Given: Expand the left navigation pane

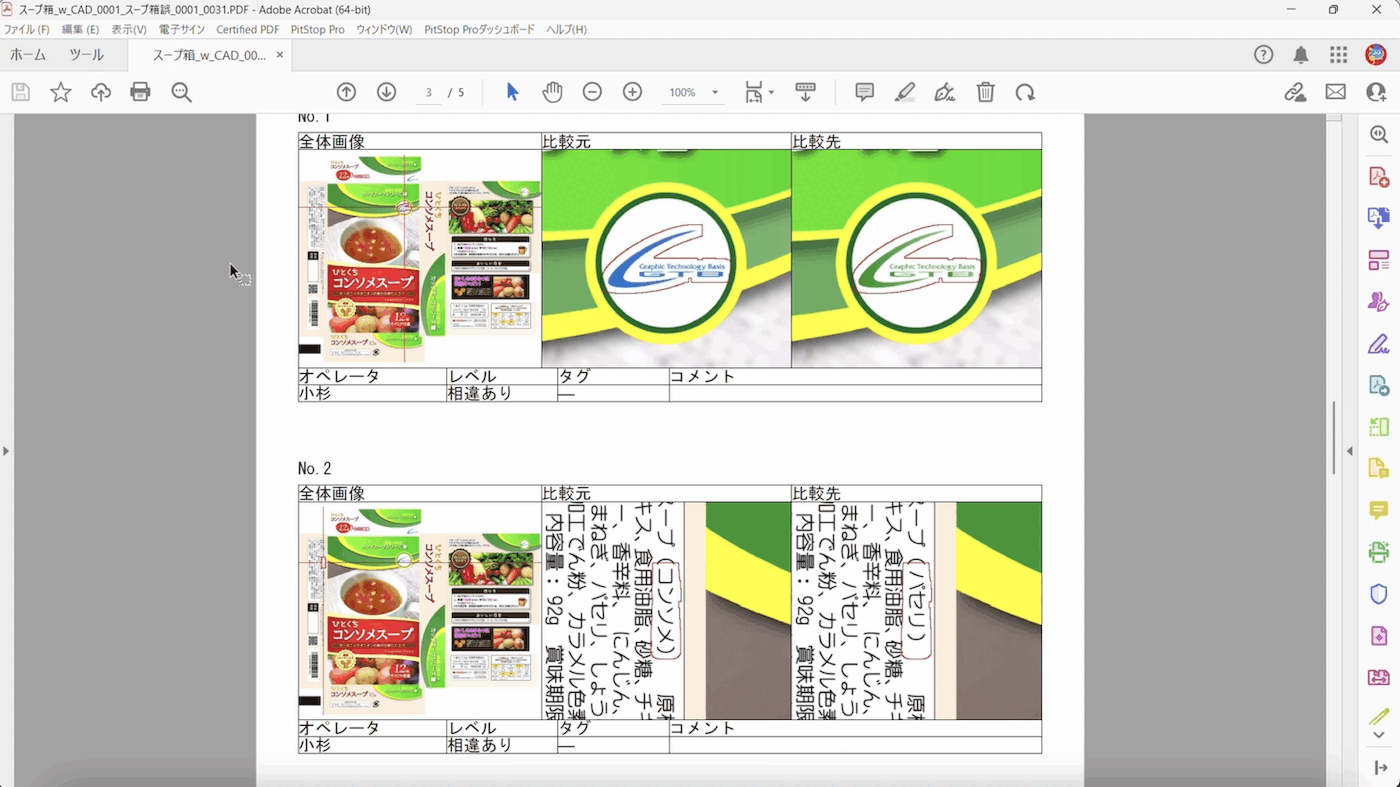Looking at the screenshot, I should point(6,451).
